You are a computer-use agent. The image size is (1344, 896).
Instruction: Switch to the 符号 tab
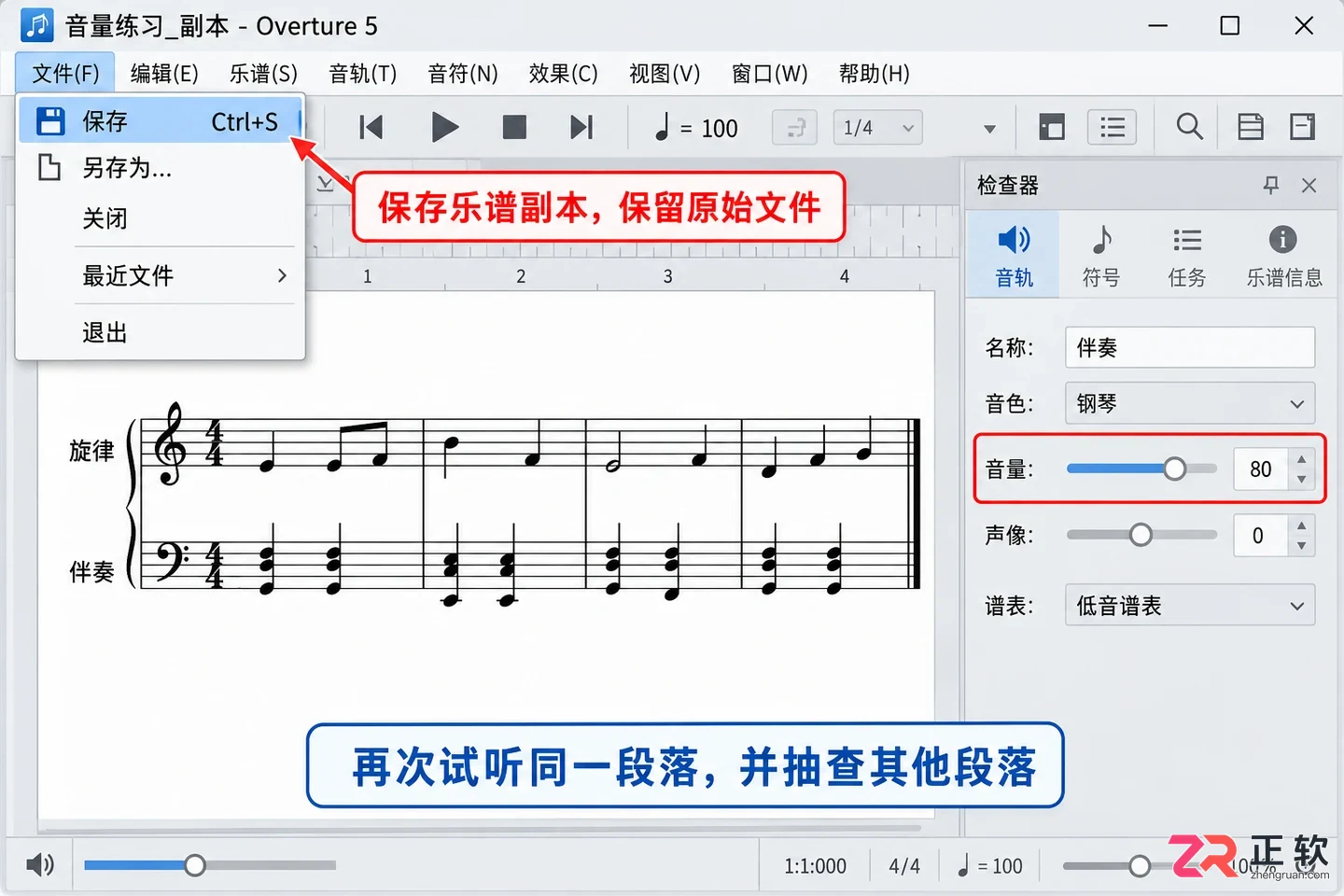(x=1101, y=255)
